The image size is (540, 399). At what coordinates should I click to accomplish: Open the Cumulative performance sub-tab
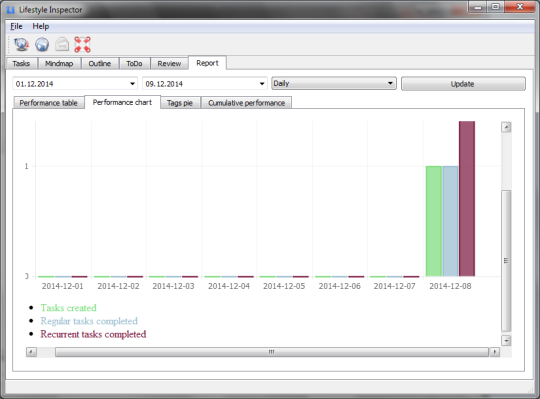pyautogui.click(x=247, y=103)
